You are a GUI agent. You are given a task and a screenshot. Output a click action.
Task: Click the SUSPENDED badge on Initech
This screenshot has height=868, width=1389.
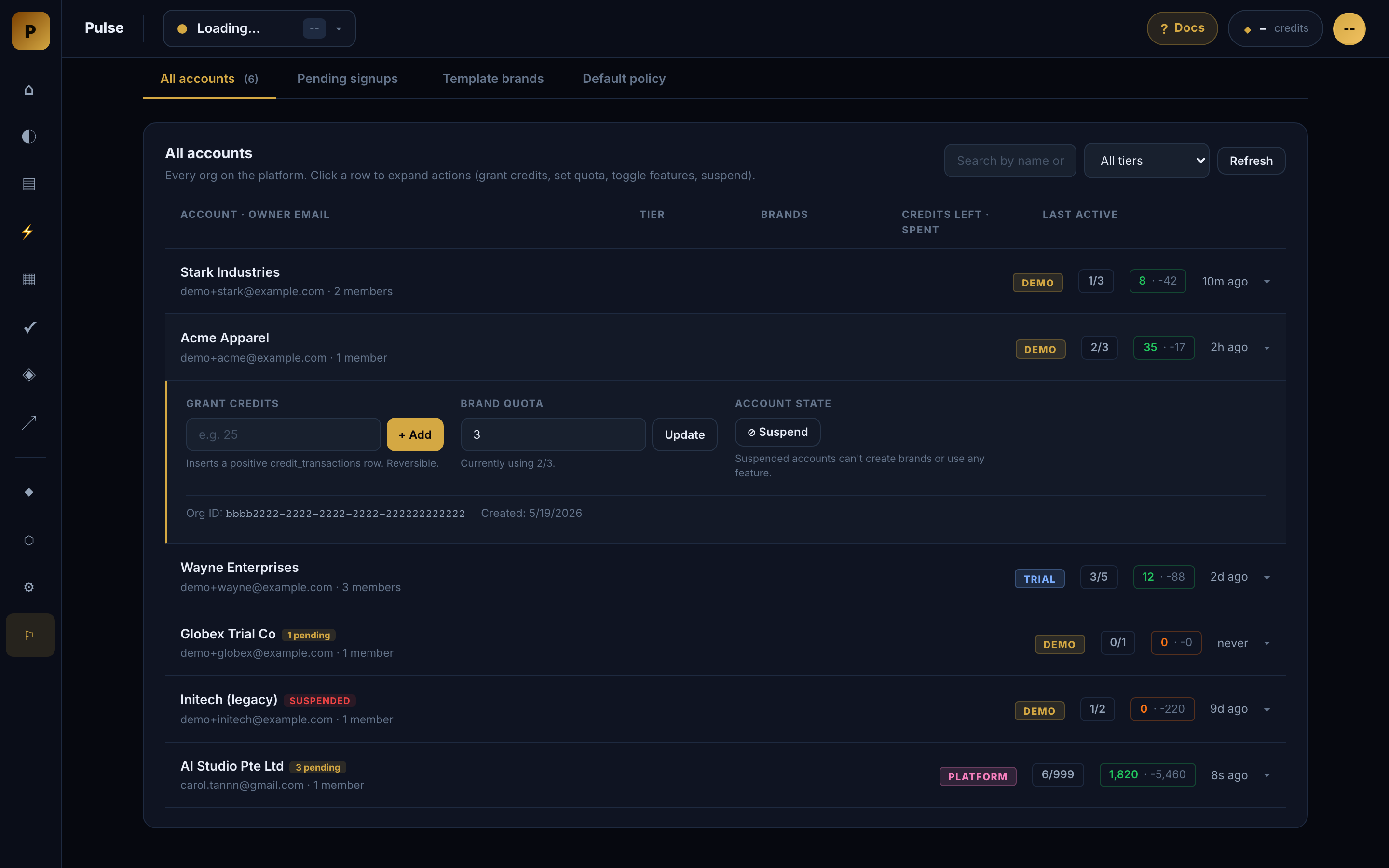pyautogui.click(x=320, y=701)
